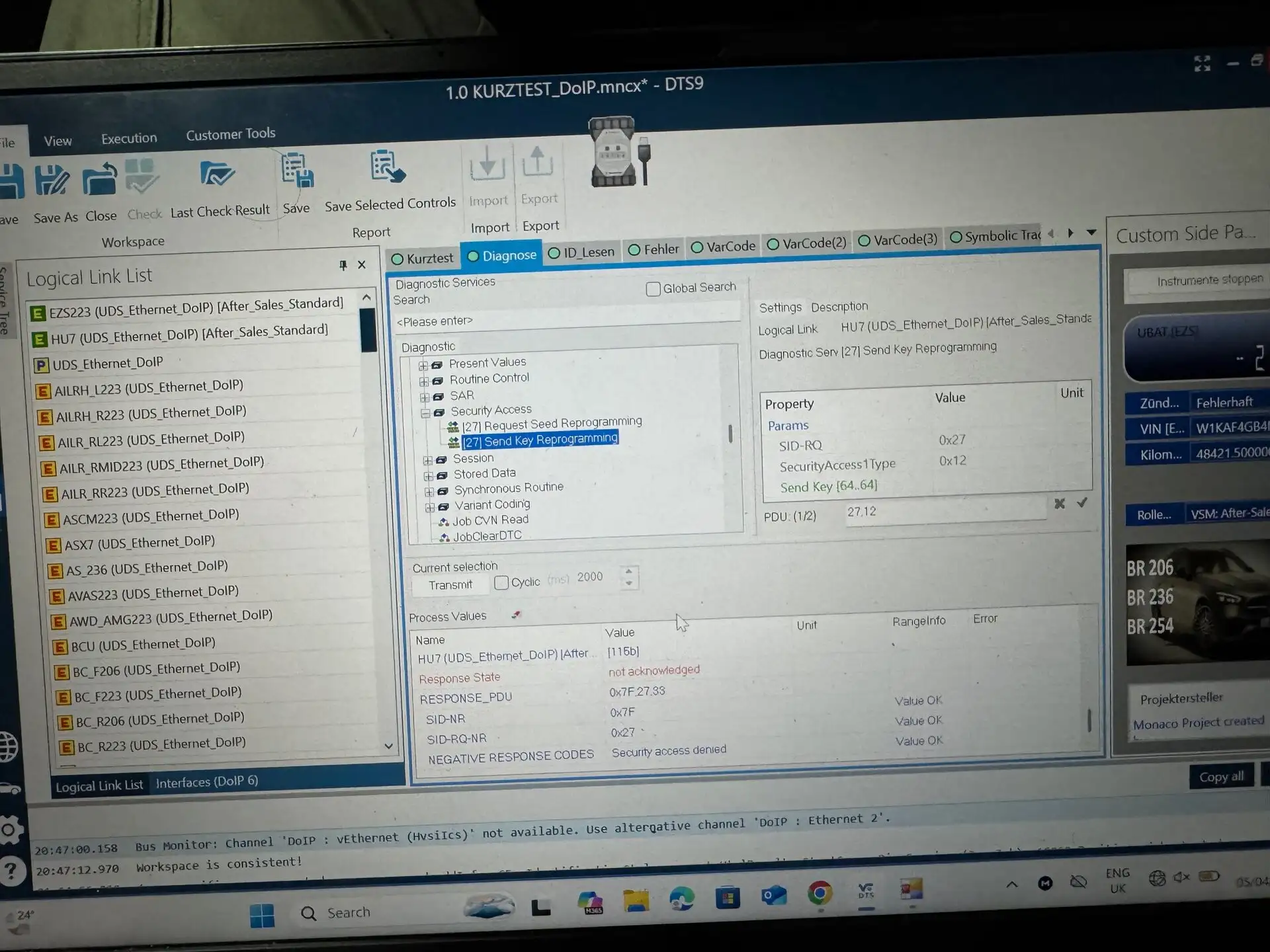Click the Import icon in the ribbon
This screenshot has height=952, width=1270.
point(488,163)
